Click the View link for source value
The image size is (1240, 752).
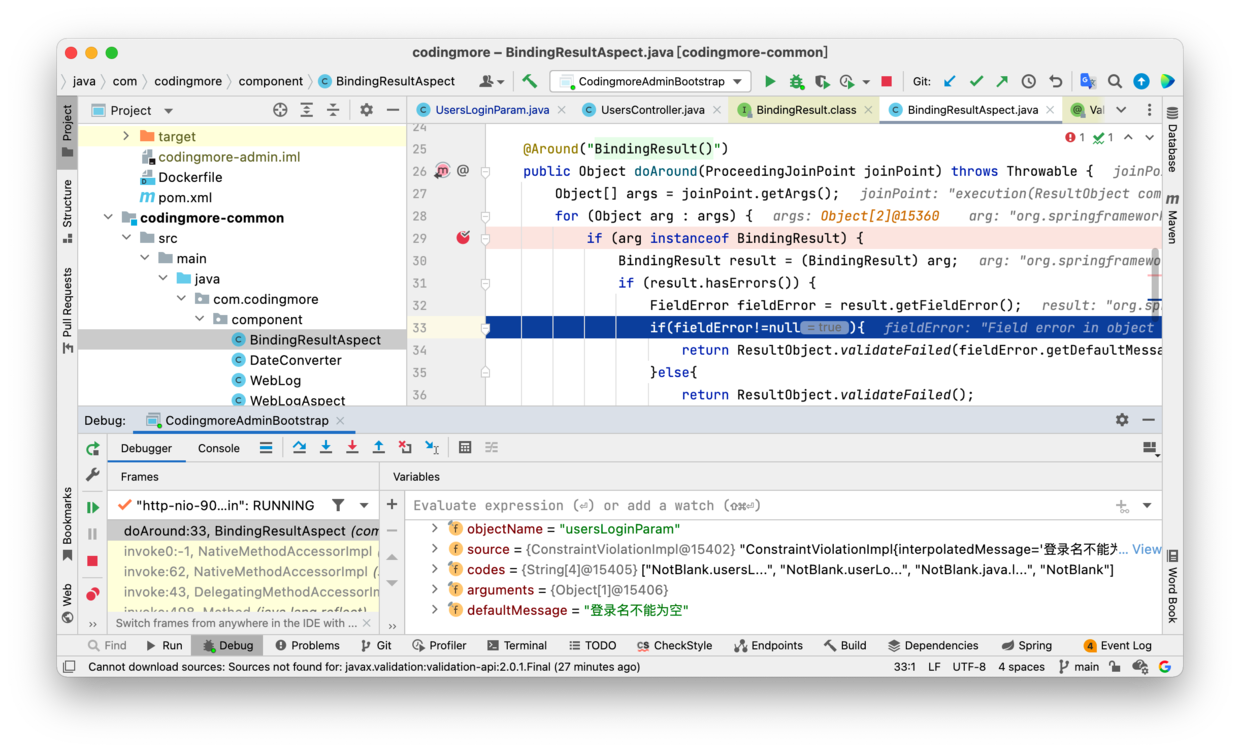(x=1146, y=549)
